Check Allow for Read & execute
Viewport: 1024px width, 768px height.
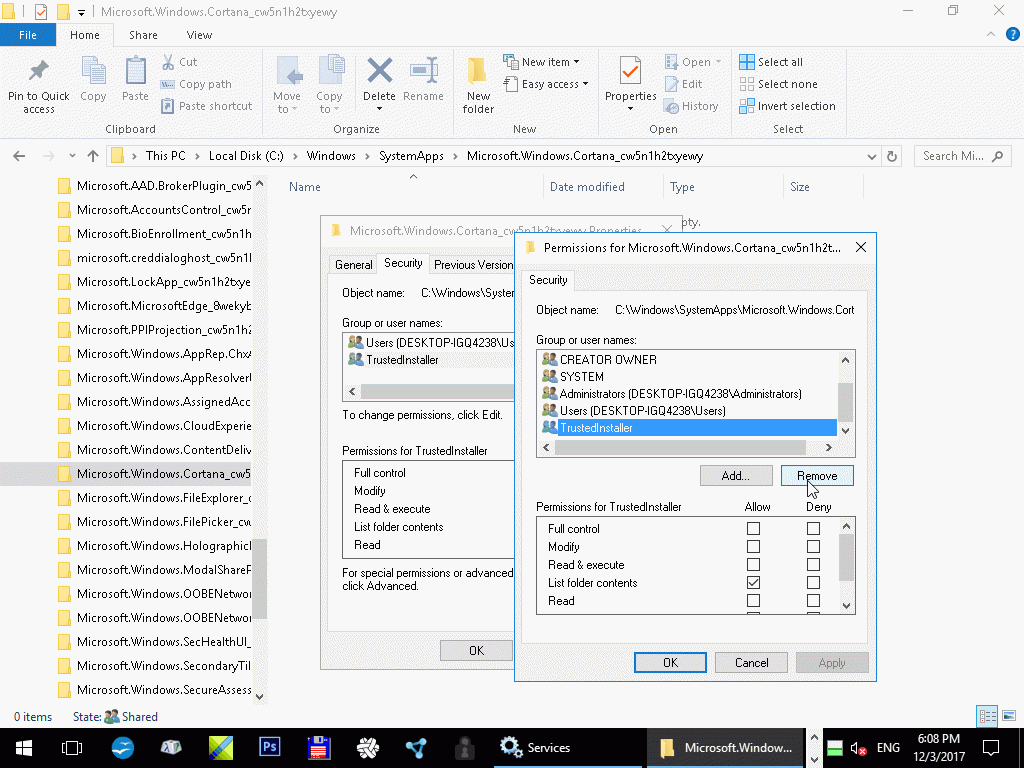(x=753, y=564)
